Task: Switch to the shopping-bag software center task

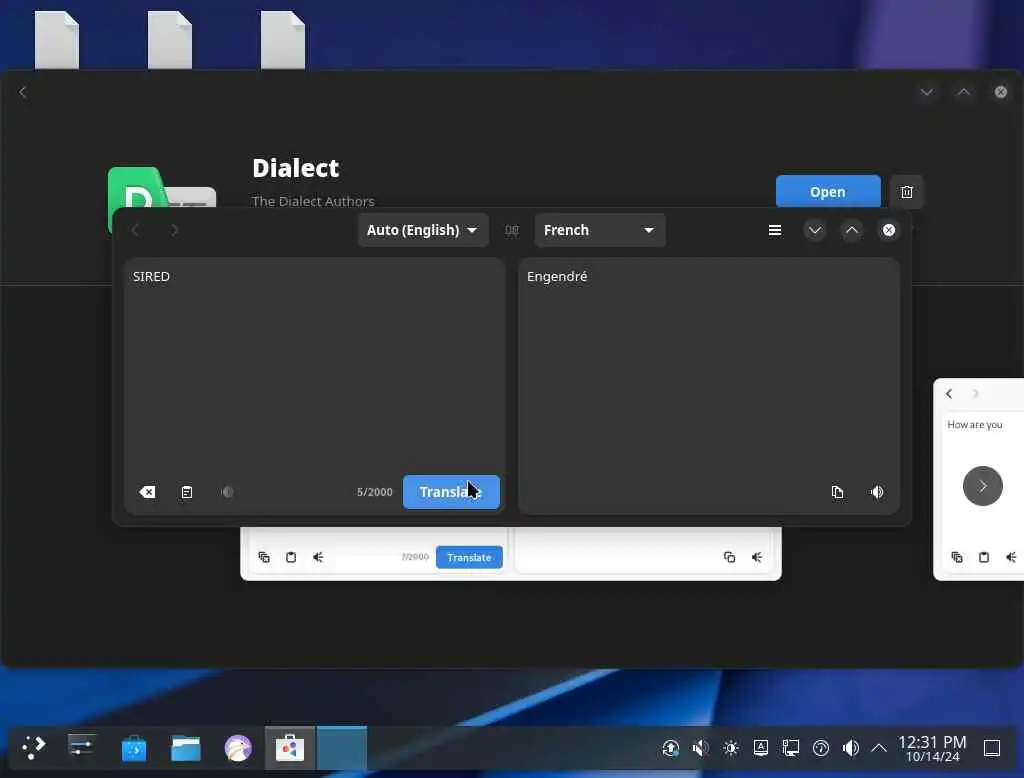Action: coord(290,747)
